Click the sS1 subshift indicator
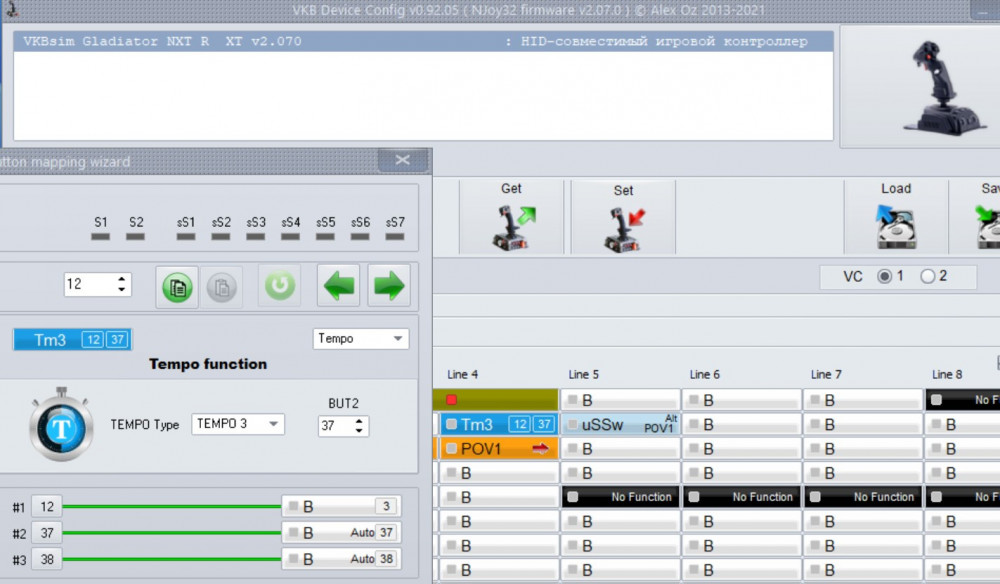This screenshot has width=1000, height=584. (186, 237)
